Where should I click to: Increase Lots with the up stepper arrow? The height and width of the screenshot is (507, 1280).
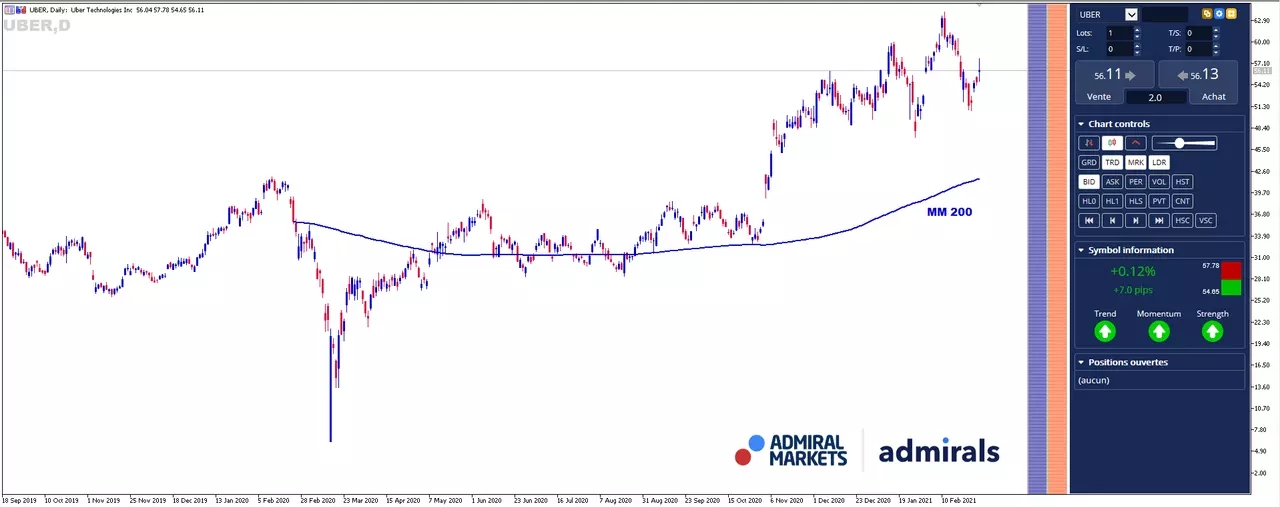(1138, 30)
